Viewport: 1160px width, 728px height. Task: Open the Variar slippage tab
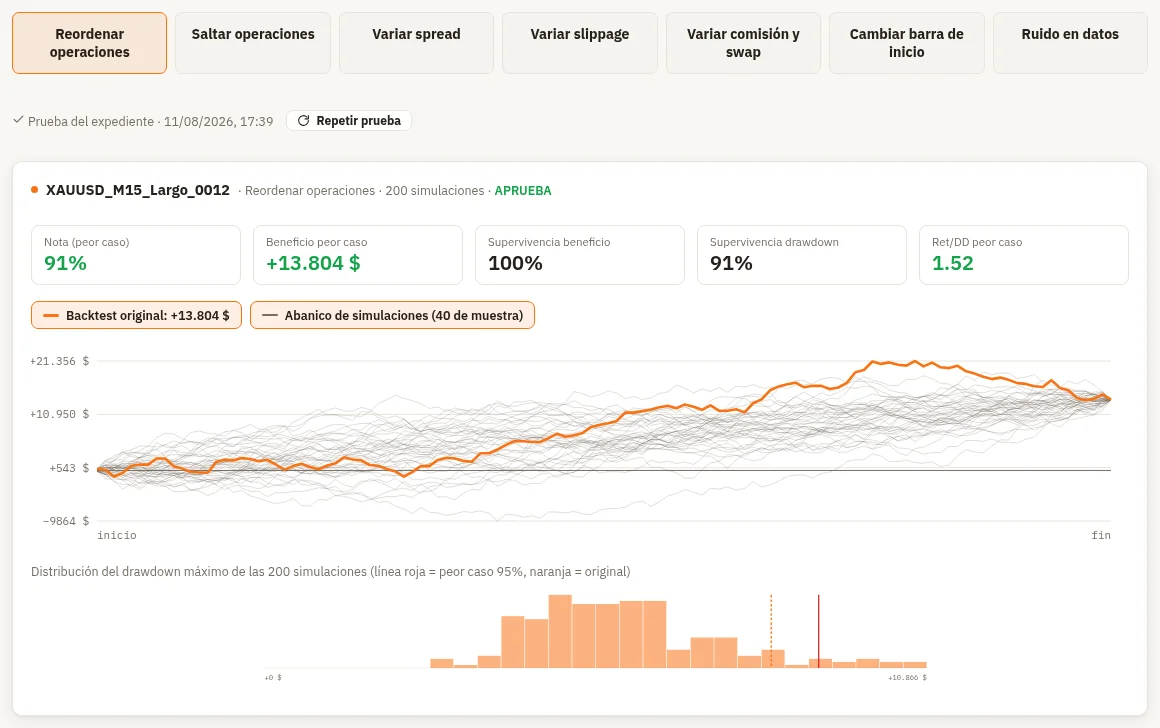pos(580,43)
